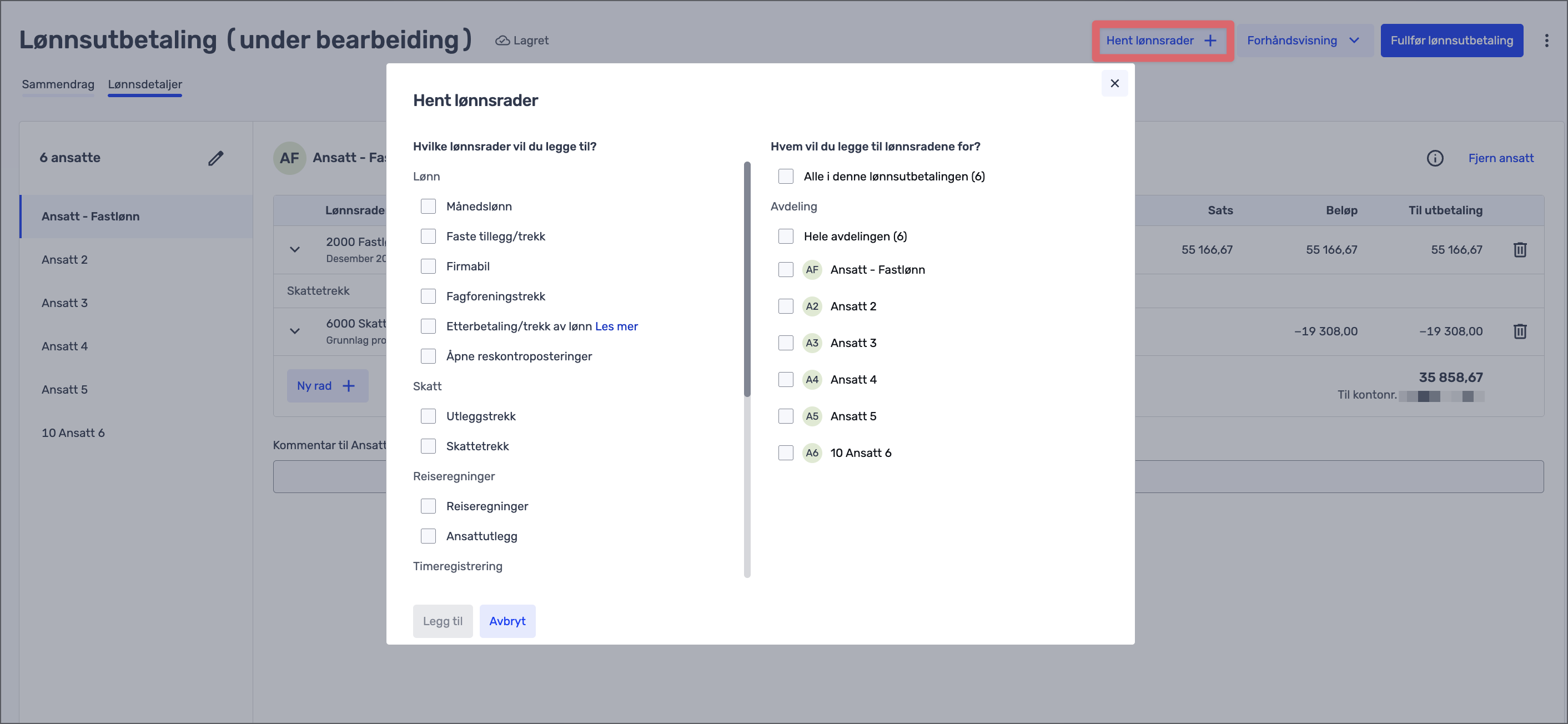Click the Lagret cloud saved icon
This screenshot has height=724, width=1568.
(502, 41)
